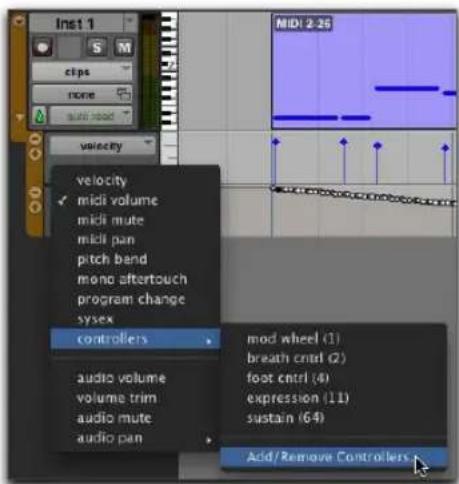Select the MIDI 2-26 clip label
The height and width of the screenshot is (484, 459).
point(303,24)
